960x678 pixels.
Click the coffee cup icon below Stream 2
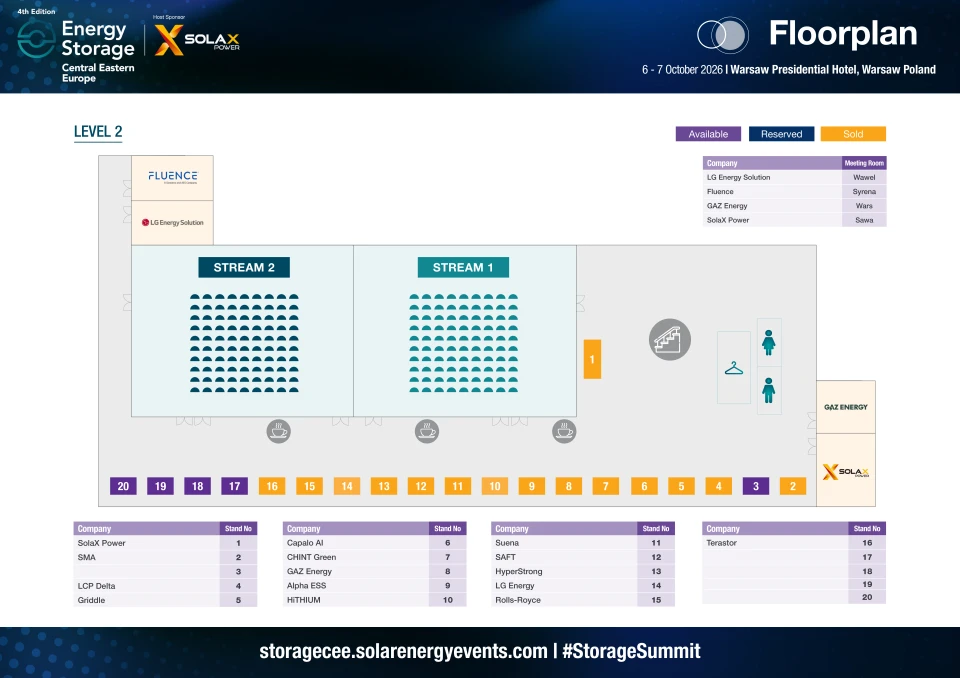279,431
